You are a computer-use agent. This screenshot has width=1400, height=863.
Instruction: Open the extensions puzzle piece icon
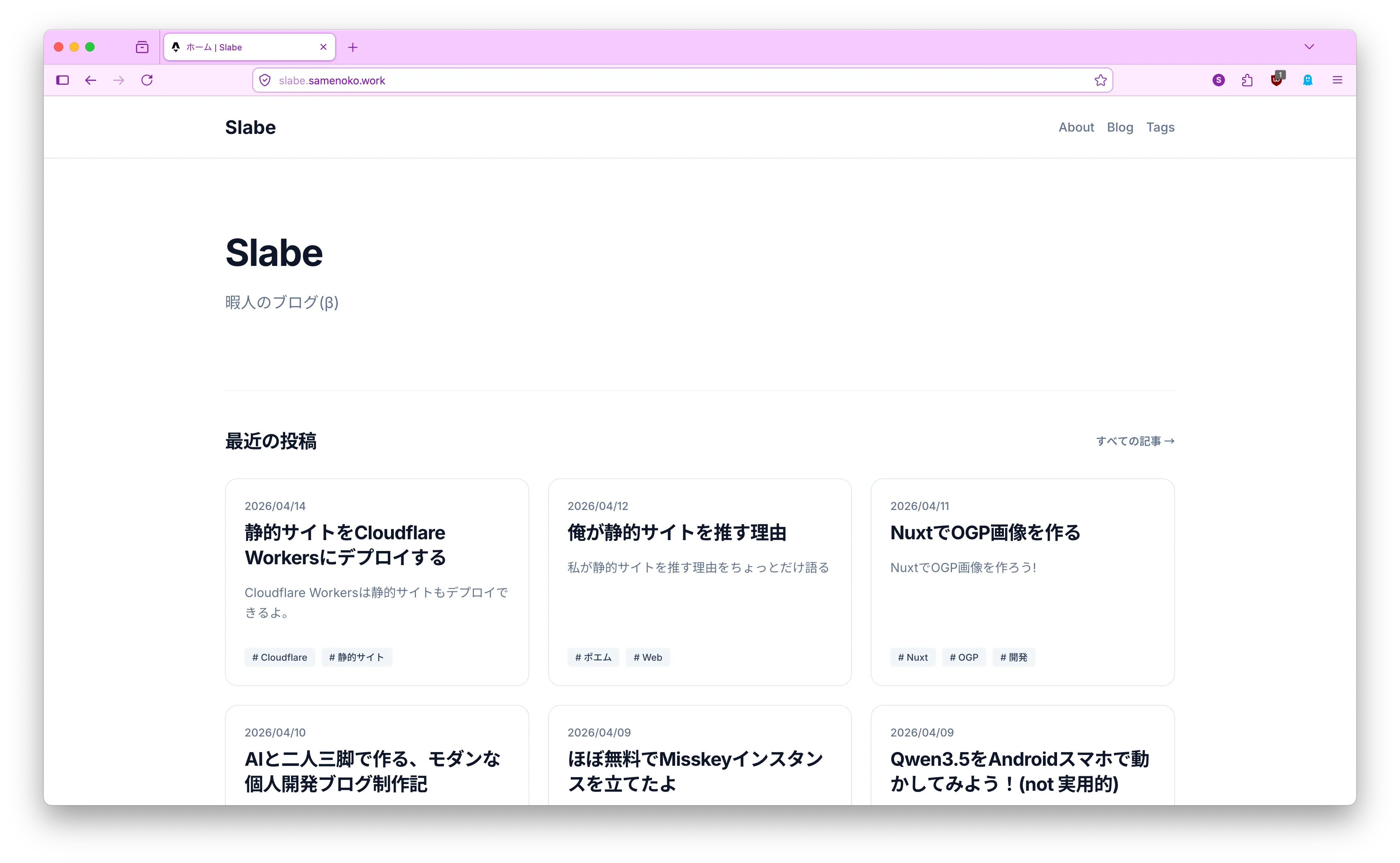pos(1247,80)
